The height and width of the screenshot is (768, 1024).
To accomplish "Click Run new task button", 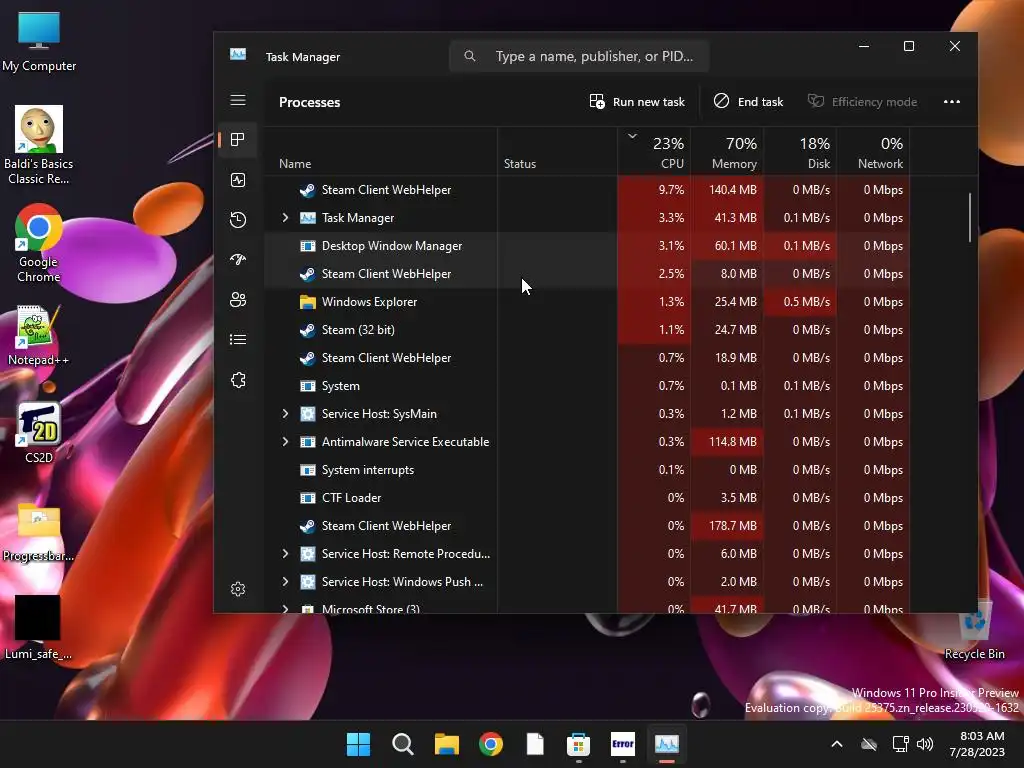I will pos(637,102).
